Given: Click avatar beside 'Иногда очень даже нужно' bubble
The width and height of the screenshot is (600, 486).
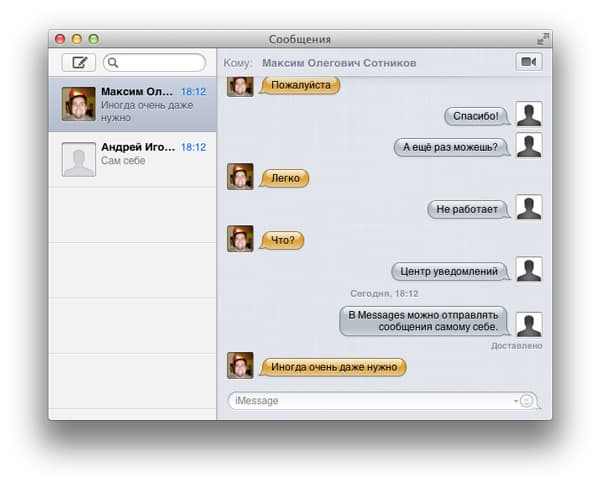Looking at the screenshot, I should [240, 365].
